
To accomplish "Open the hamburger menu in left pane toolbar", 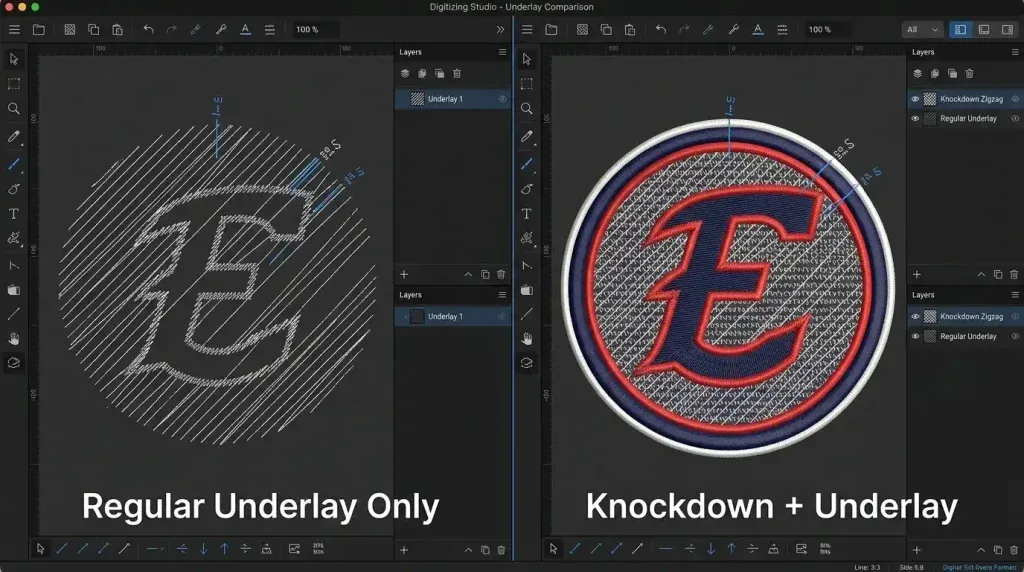I will tap(14, 29).
